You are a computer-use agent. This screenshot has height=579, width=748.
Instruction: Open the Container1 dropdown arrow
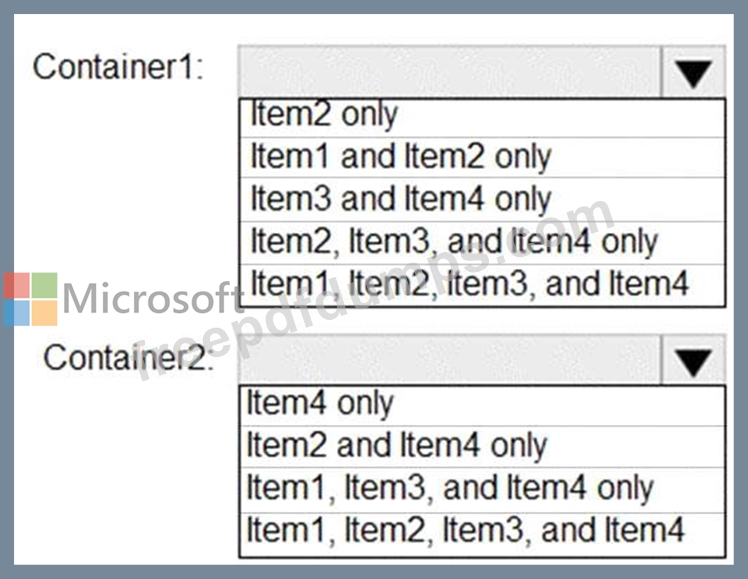[x=693, y=72]
